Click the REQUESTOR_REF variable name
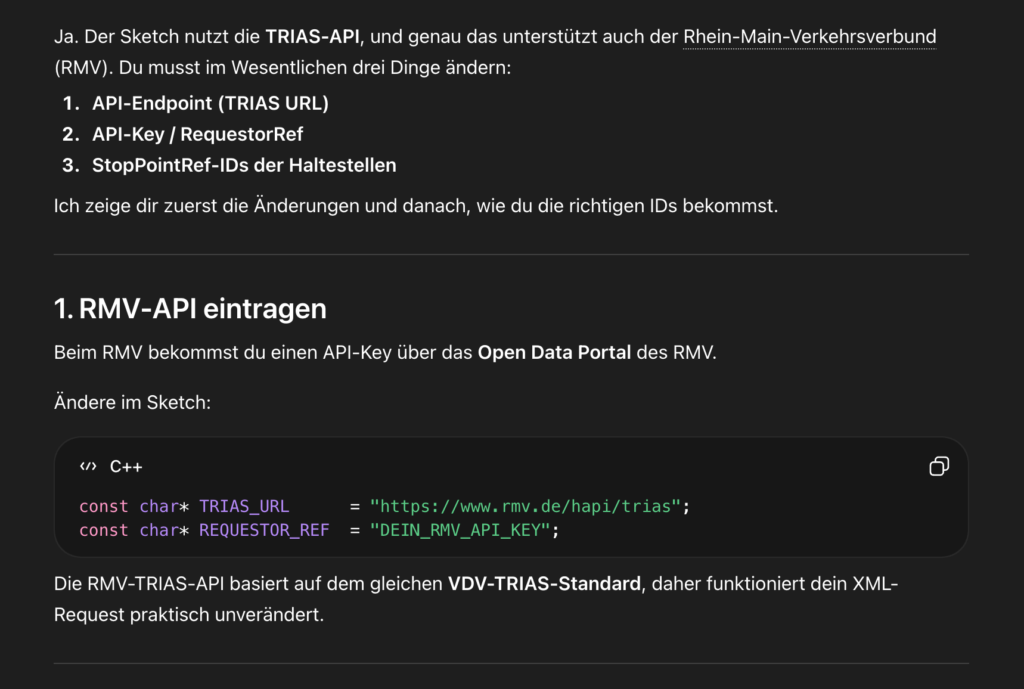This screenshot has width=1024, height=689. (x=263, y=530)
